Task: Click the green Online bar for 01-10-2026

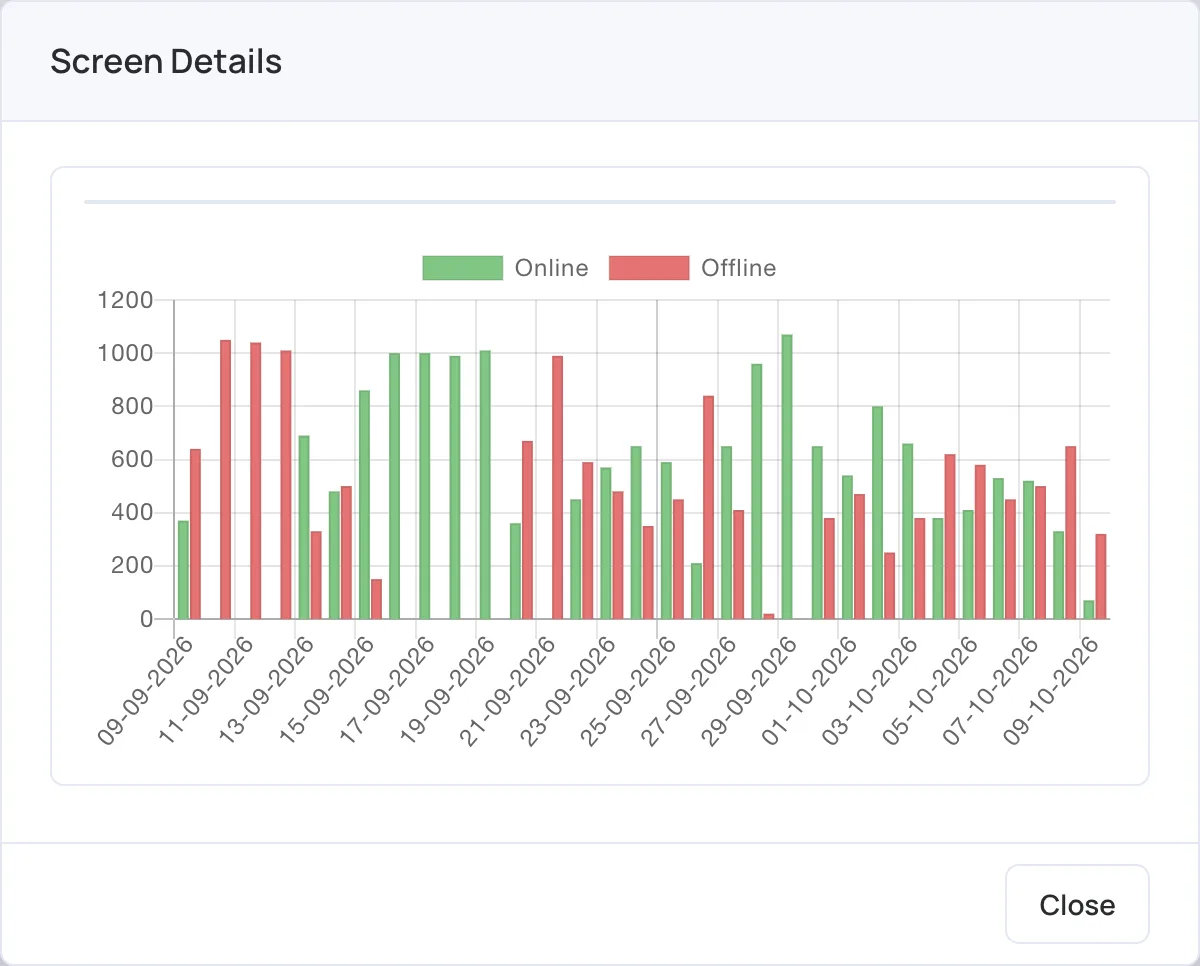Action: (x=847, y=547)
